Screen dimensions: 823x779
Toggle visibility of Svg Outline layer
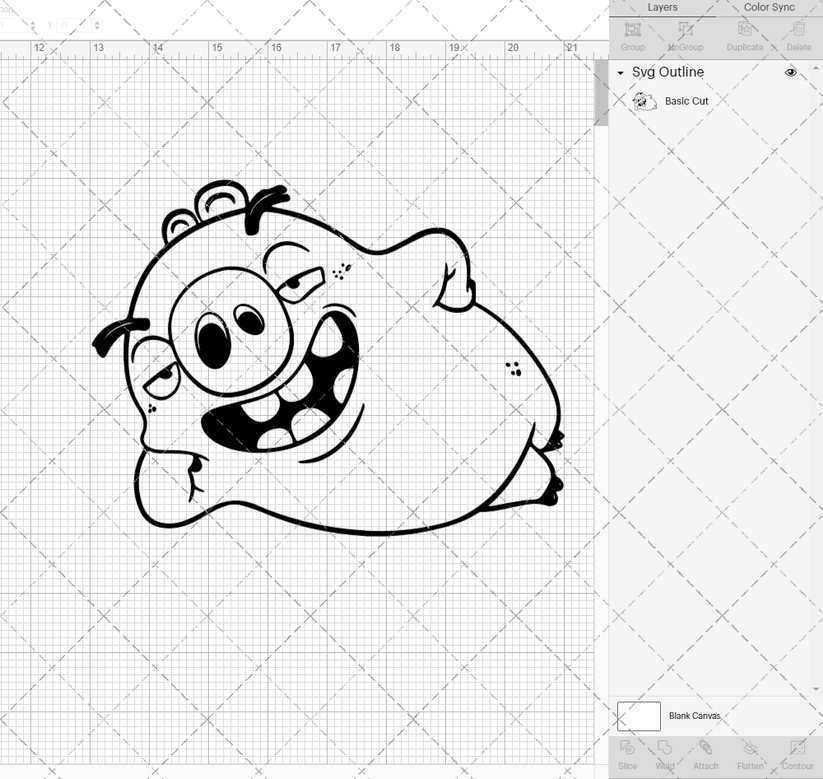(x=790, y=72)
